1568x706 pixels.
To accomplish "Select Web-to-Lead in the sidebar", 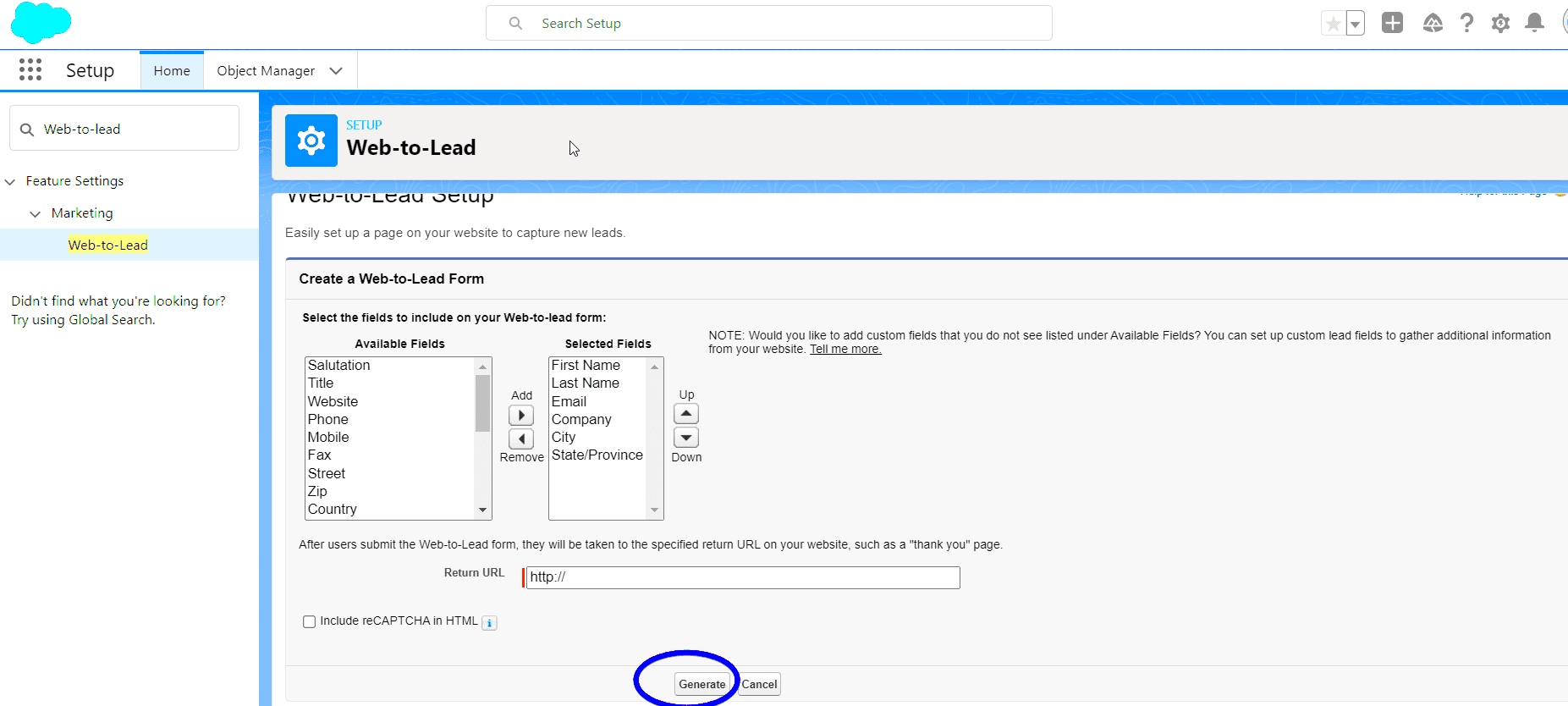I will tap(108, 245).
